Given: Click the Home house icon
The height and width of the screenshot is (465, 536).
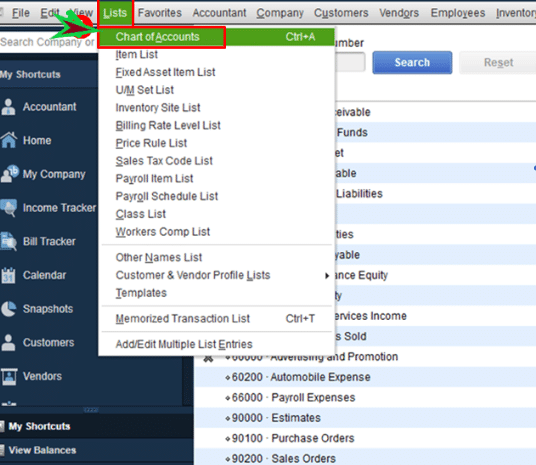Looking at the screenshot, I should coord(9,140).
